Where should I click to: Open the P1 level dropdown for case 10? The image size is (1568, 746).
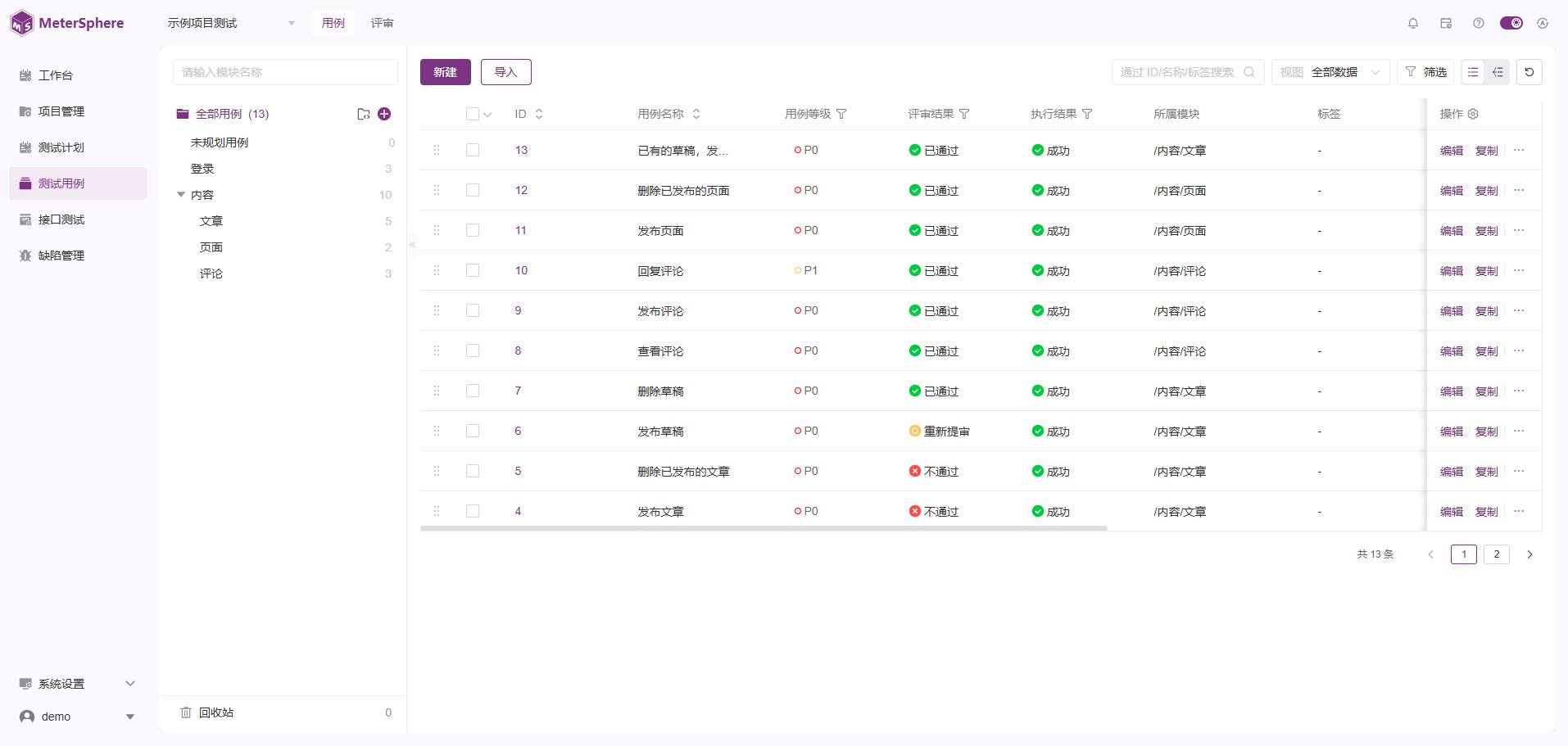[806, 270]
